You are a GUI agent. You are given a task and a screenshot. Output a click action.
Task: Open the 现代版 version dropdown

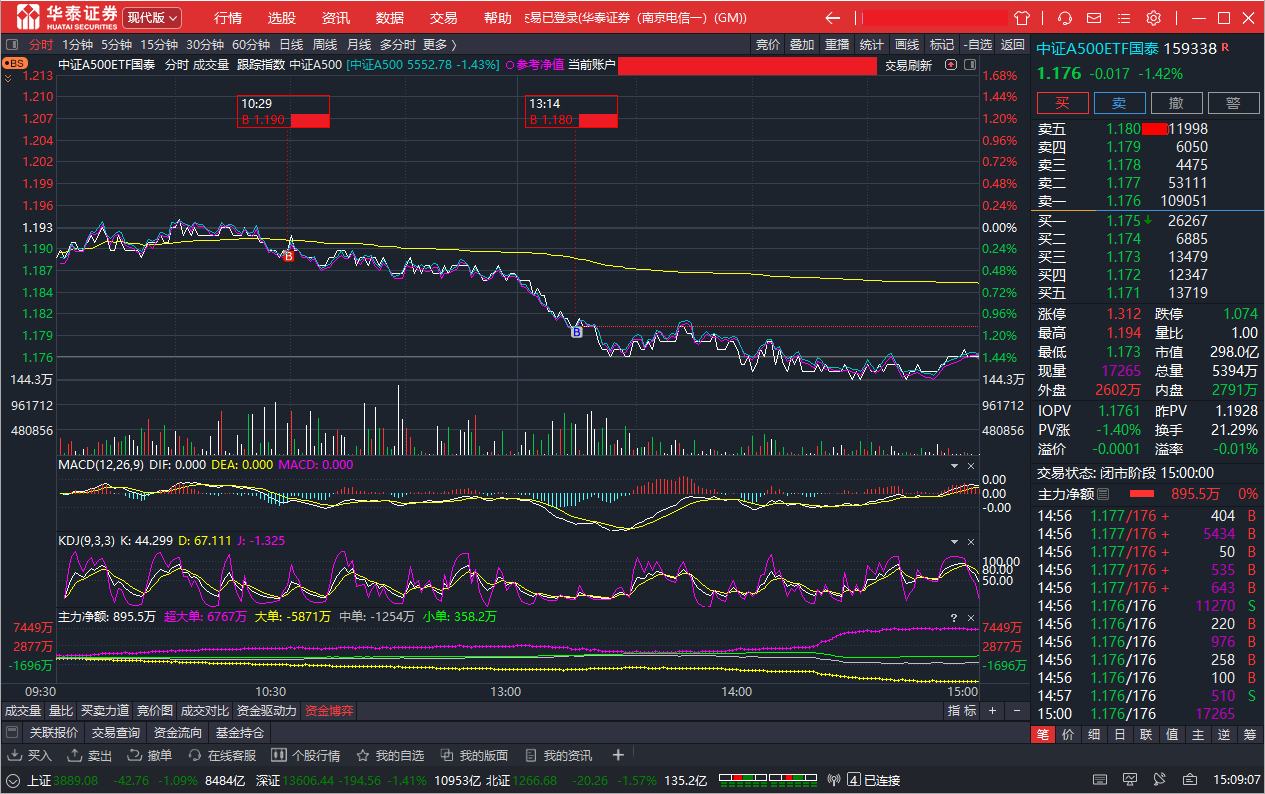(x=153, y=18)
